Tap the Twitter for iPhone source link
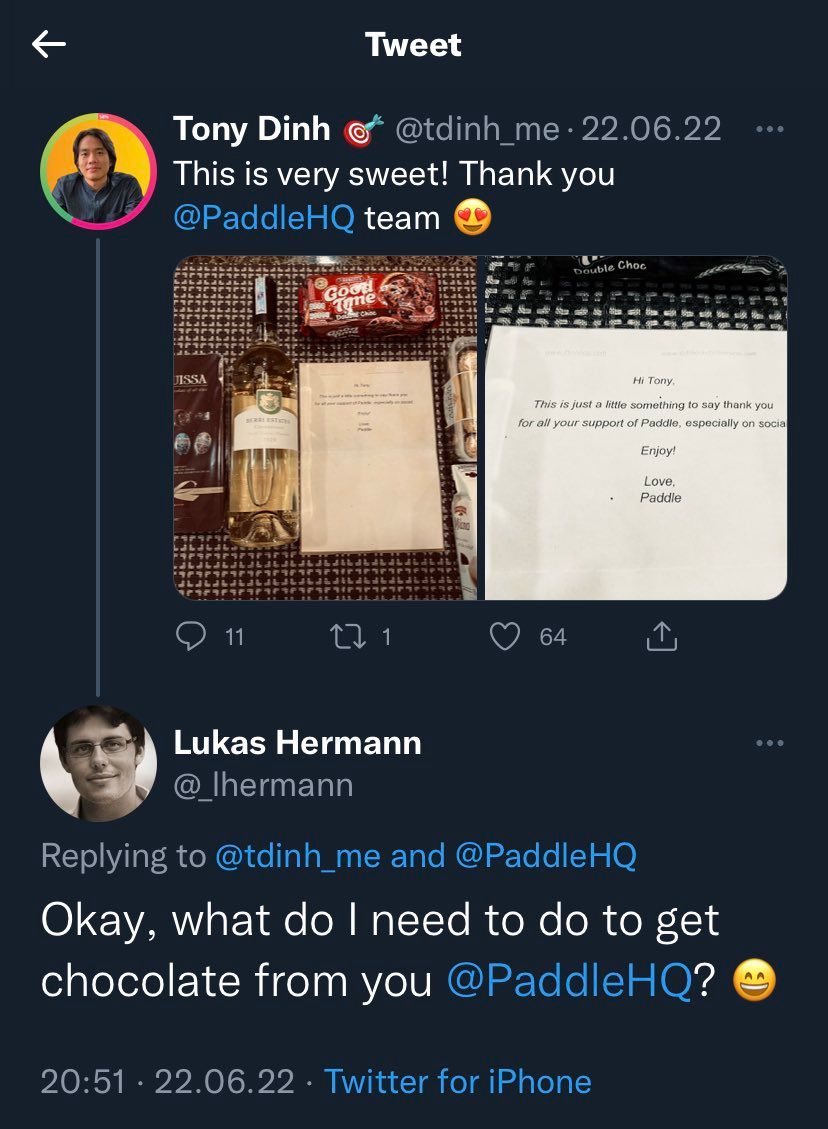The image size is (828, 1129). coord(458,1081)
